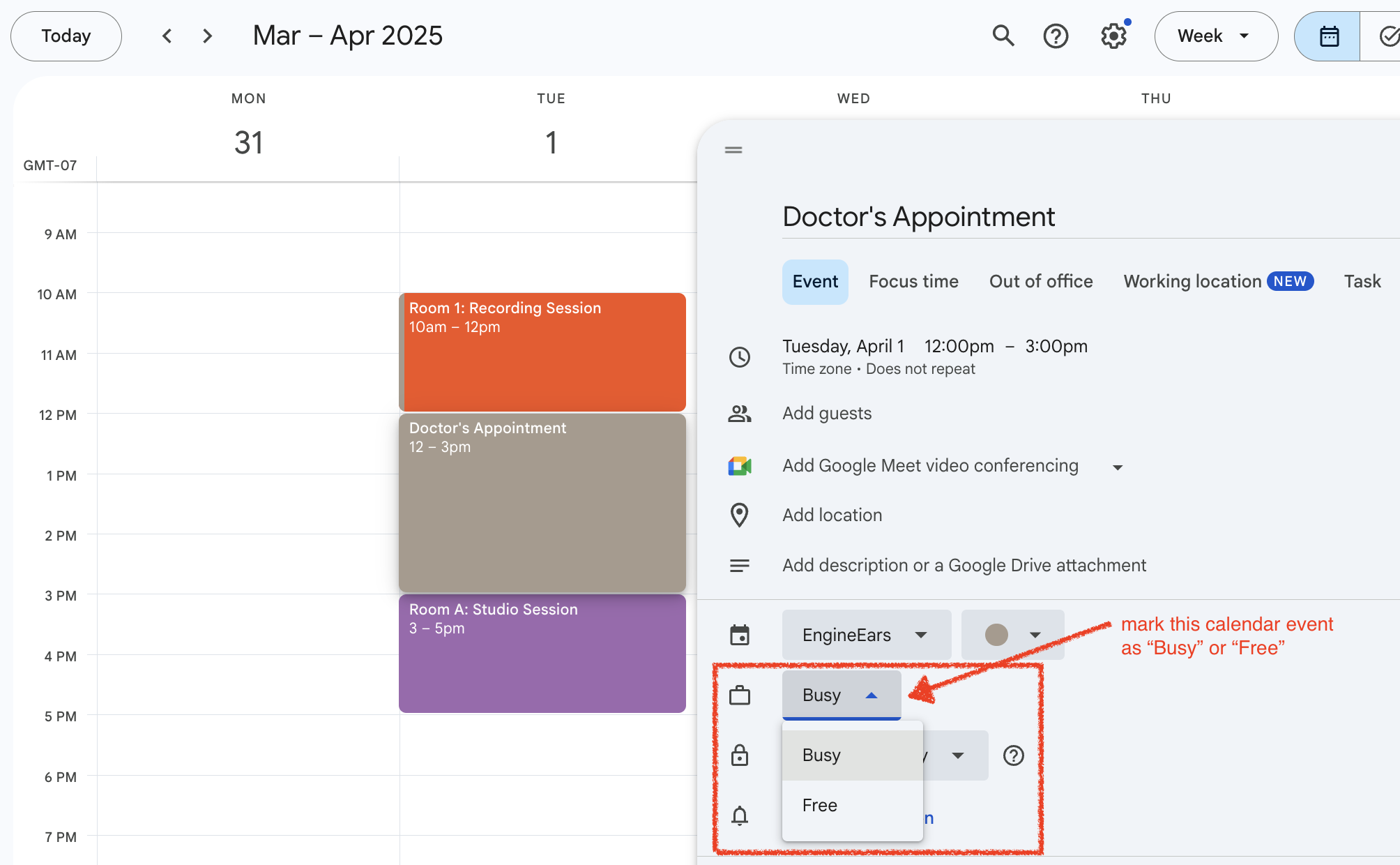Click the Google Meet icon

[739, 466]
